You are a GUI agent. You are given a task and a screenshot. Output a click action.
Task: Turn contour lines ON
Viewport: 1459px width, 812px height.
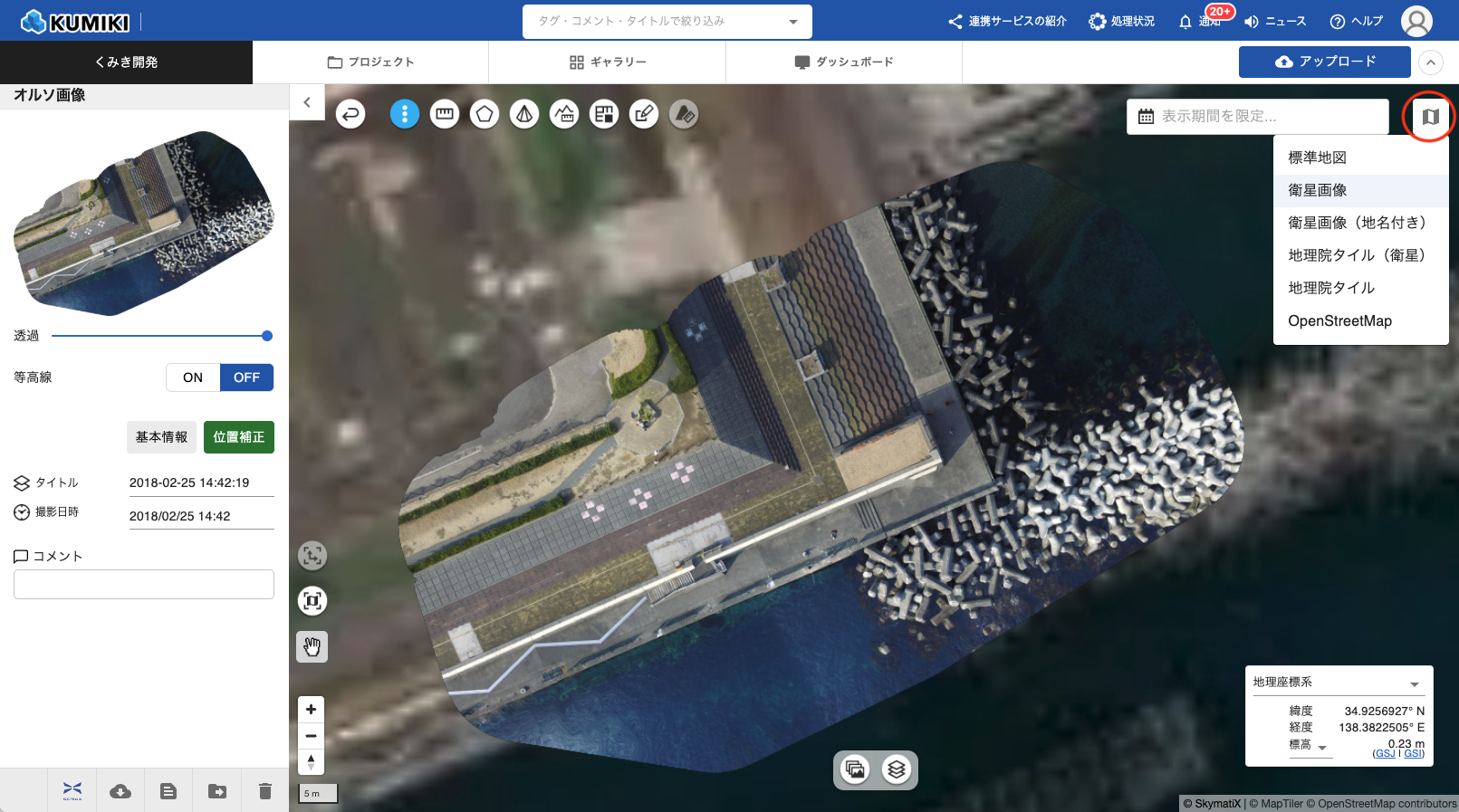click(x=193, y=377)
